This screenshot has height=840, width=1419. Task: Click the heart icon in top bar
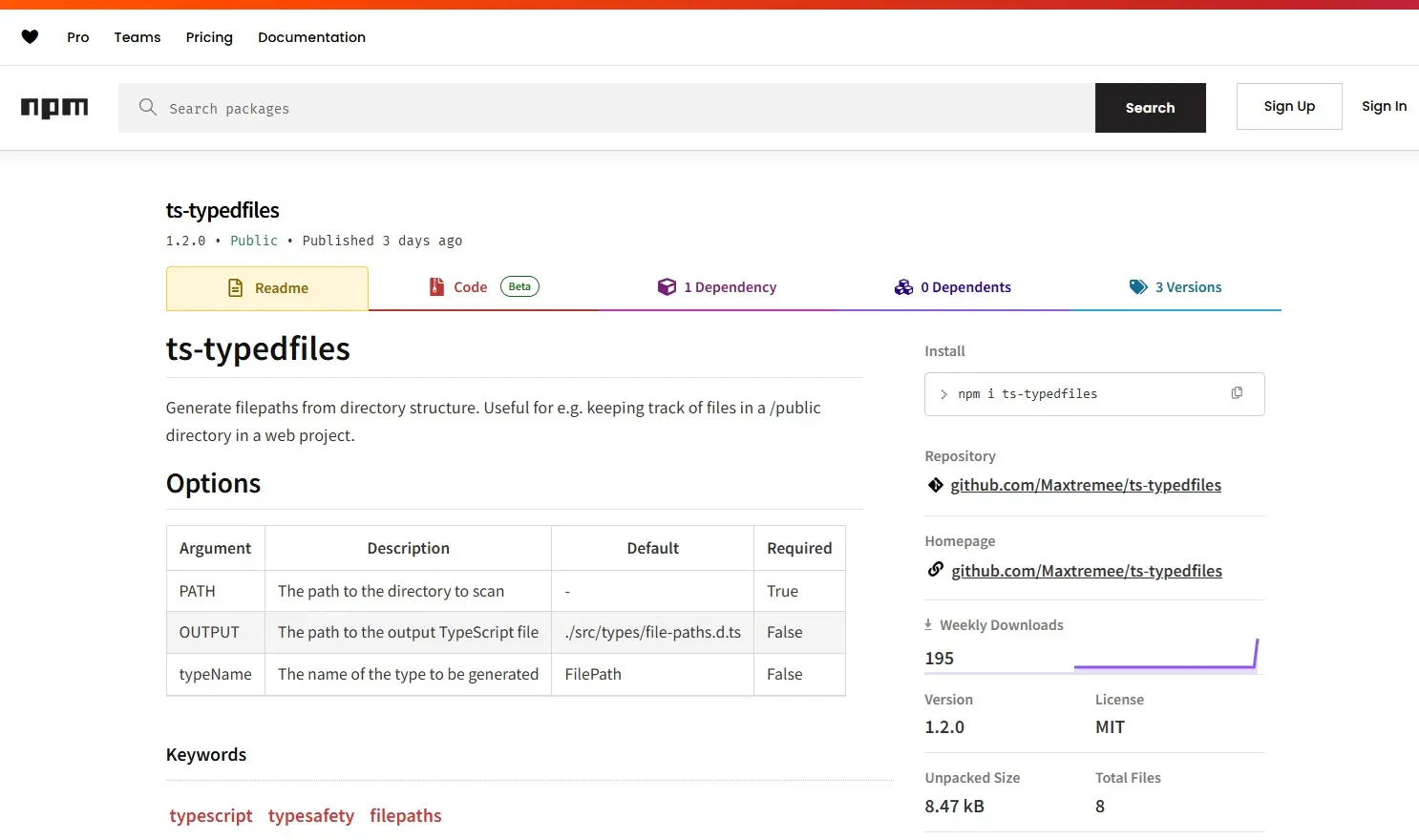click(x=30, y=37)
